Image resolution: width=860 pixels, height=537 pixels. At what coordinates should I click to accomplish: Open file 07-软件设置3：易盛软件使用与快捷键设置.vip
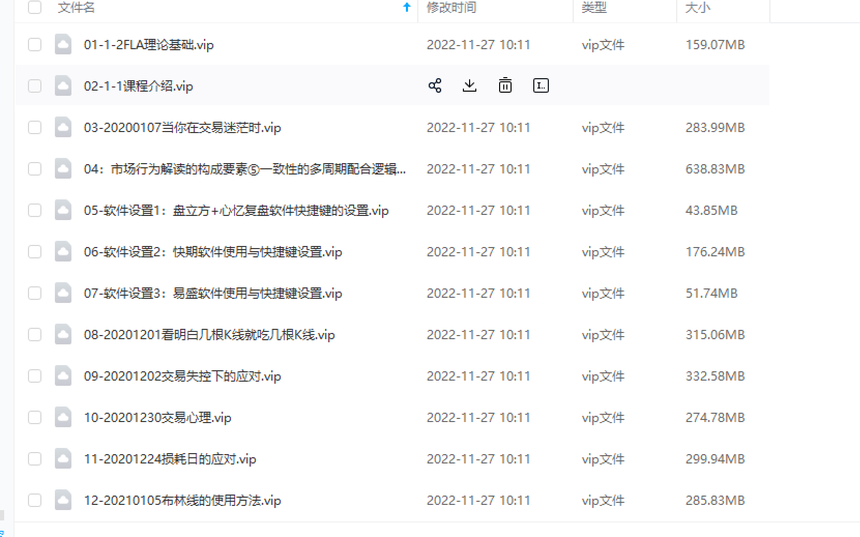tap(213, 293)
